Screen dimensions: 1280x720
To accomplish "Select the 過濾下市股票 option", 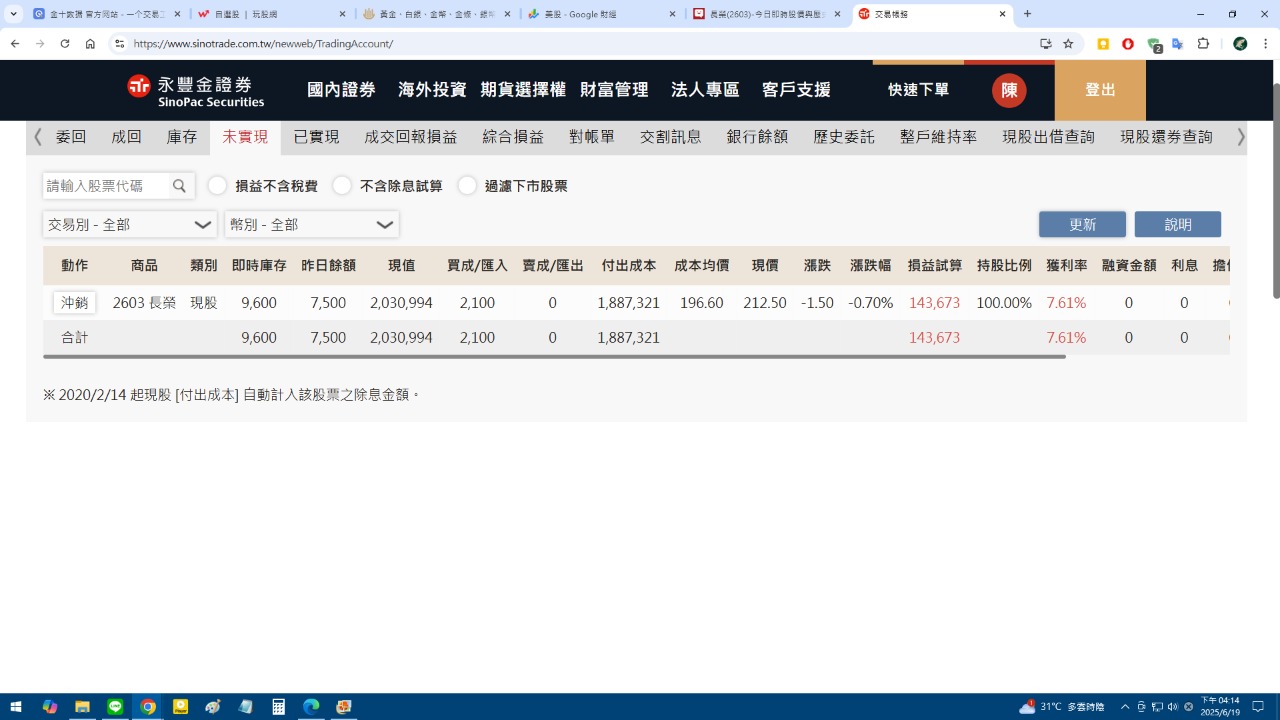I will (467, 186).
